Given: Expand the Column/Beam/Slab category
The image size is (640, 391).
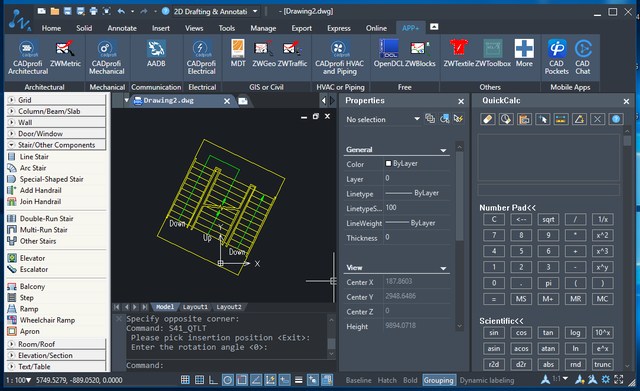Looking at the screenshot, I should pos(56,111).
